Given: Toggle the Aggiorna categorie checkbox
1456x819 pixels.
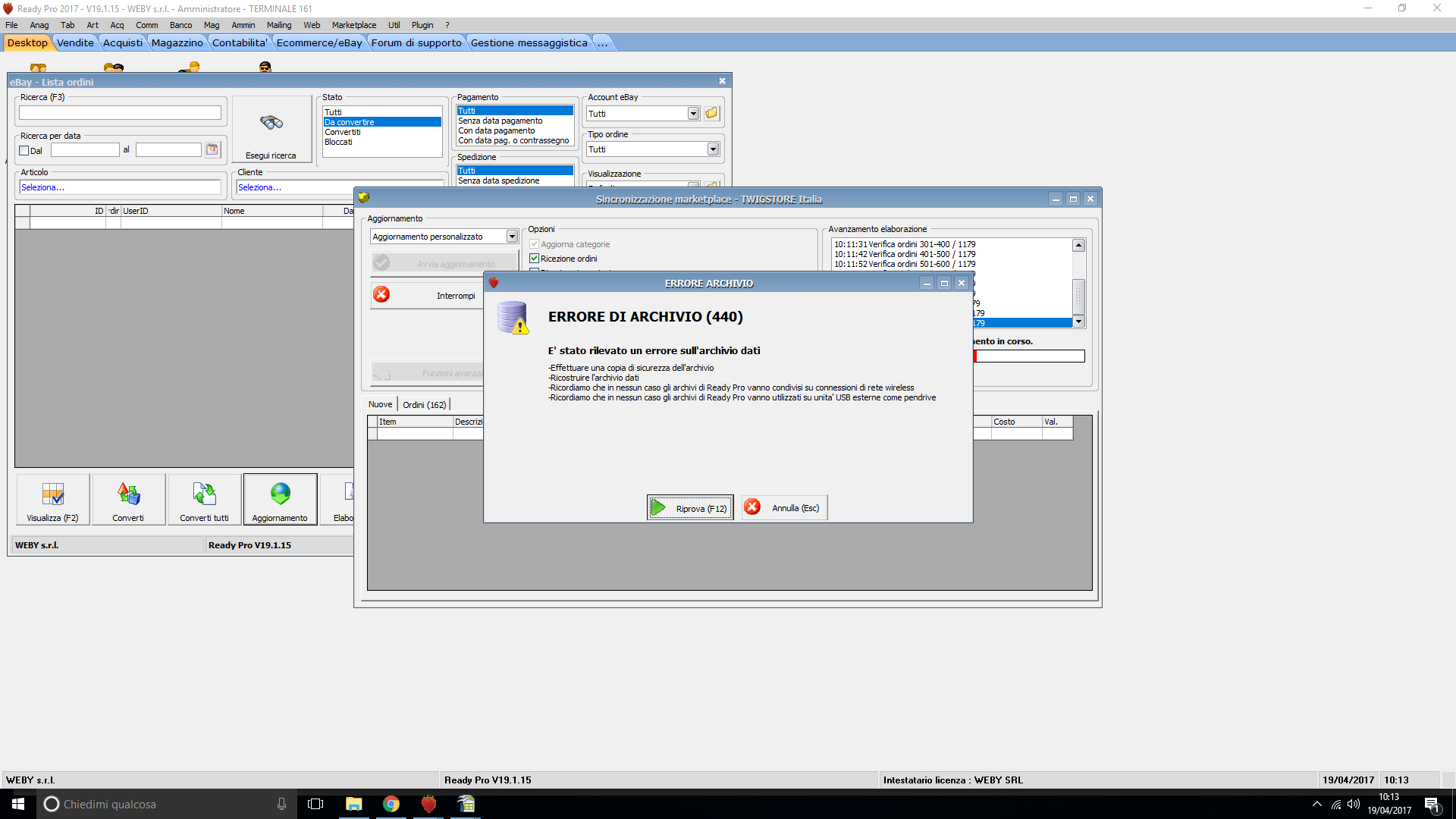Looking at the screenshot, I should [535, 244].
